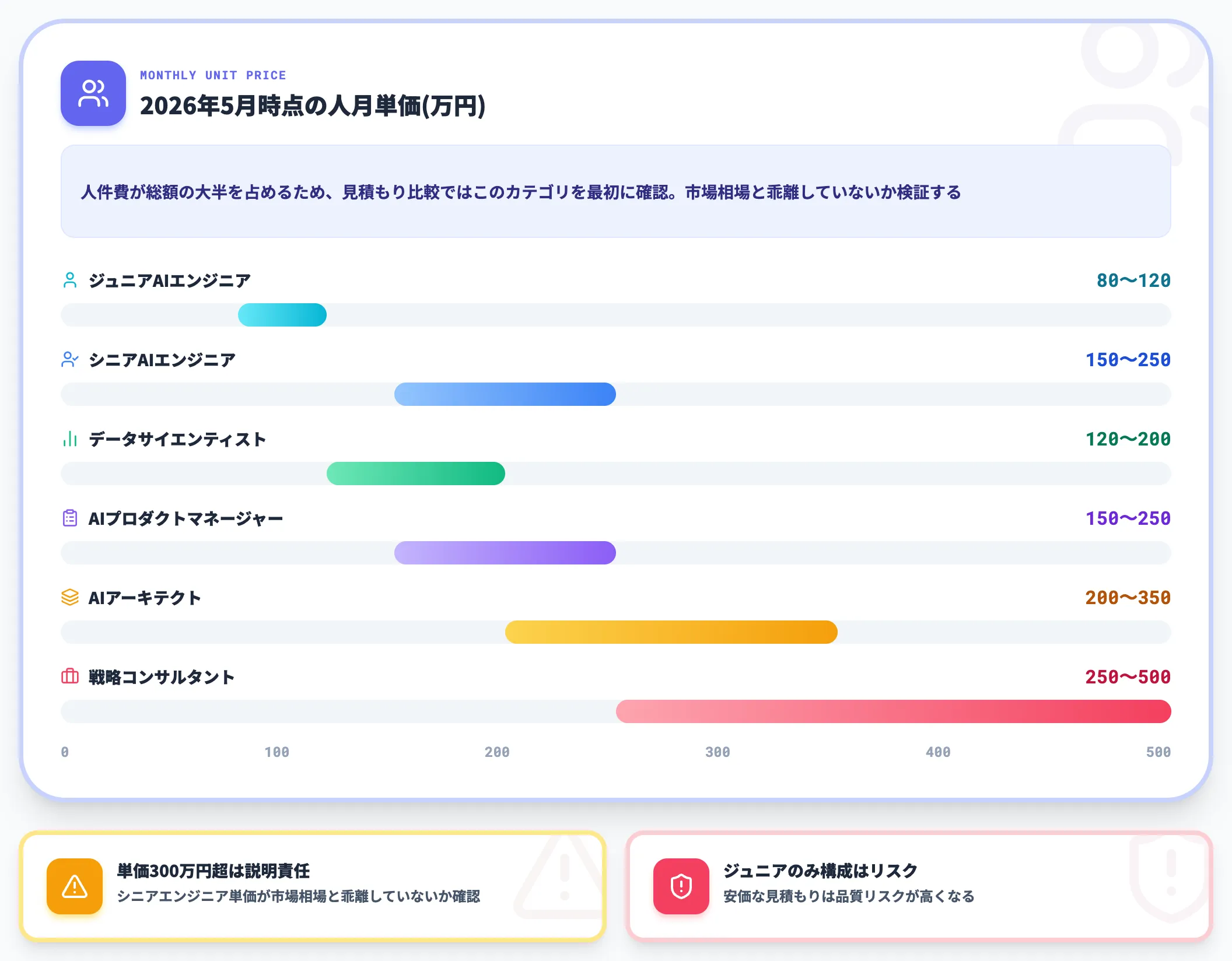Click the シニアAIエンジニア user-check icon
This screenshot has height=961, width=1232.
(70, 360)
